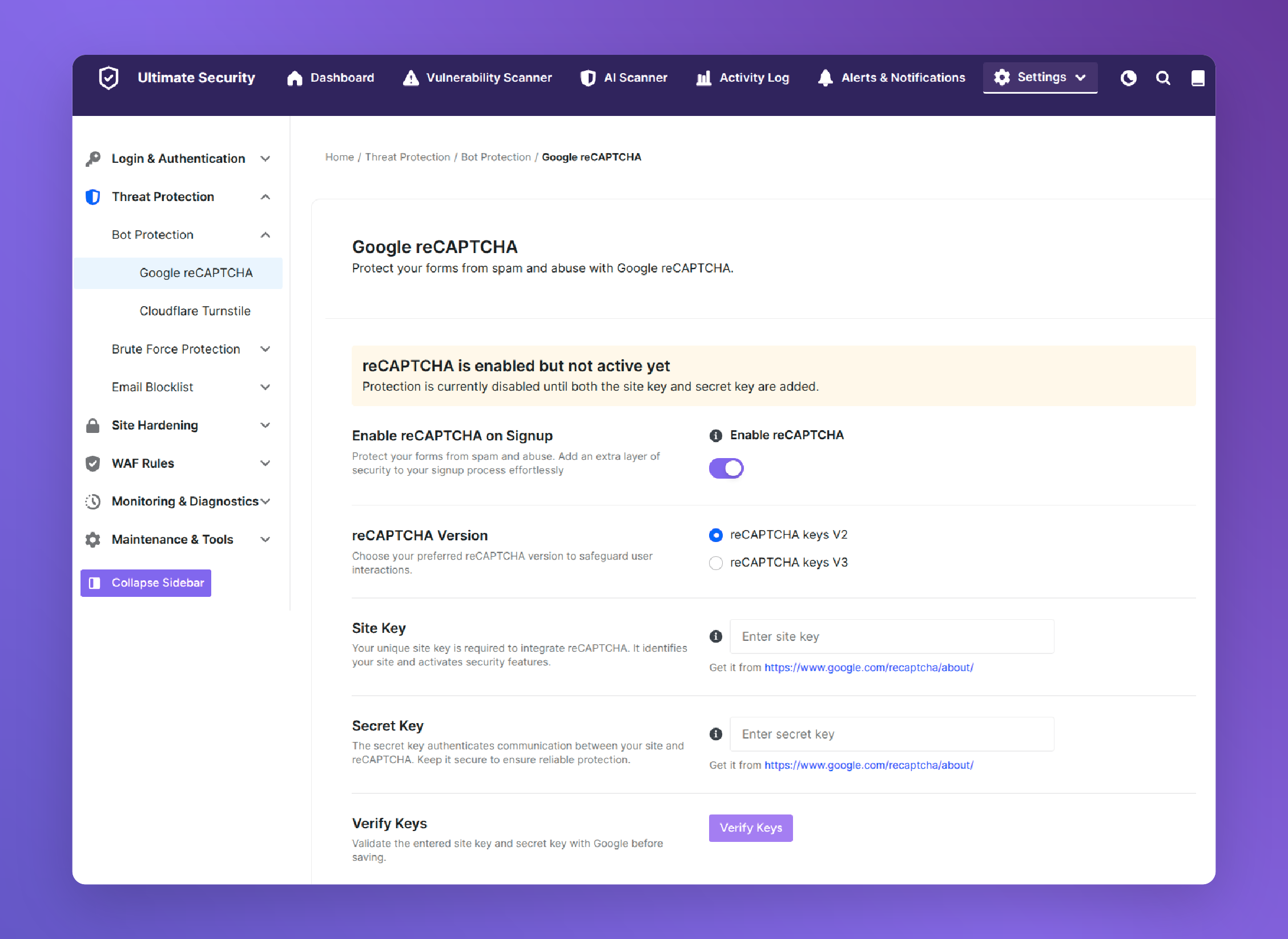Click the key icon beside Login & Authentication
1288x939 pixels.
[93, 159]
